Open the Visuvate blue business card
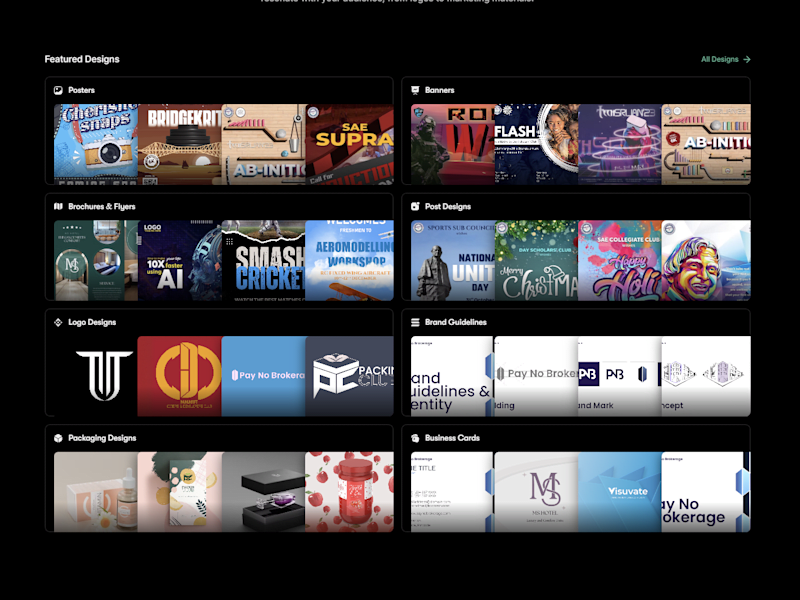Image resolution: width=800 pixels, height=600 pixels. click(x=620, y=492)
